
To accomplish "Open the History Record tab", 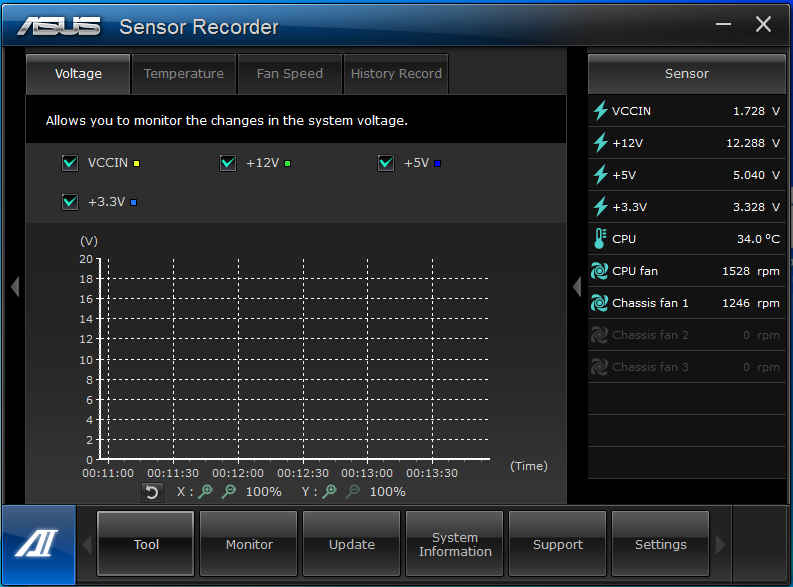I will pyautogui.click(x=396, y=74).
